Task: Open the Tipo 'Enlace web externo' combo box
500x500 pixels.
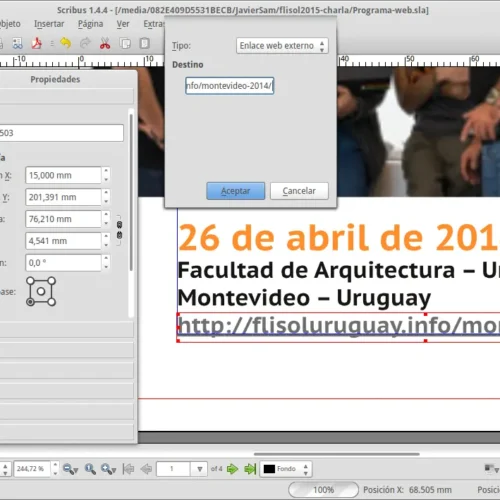Action: [282, 46]
